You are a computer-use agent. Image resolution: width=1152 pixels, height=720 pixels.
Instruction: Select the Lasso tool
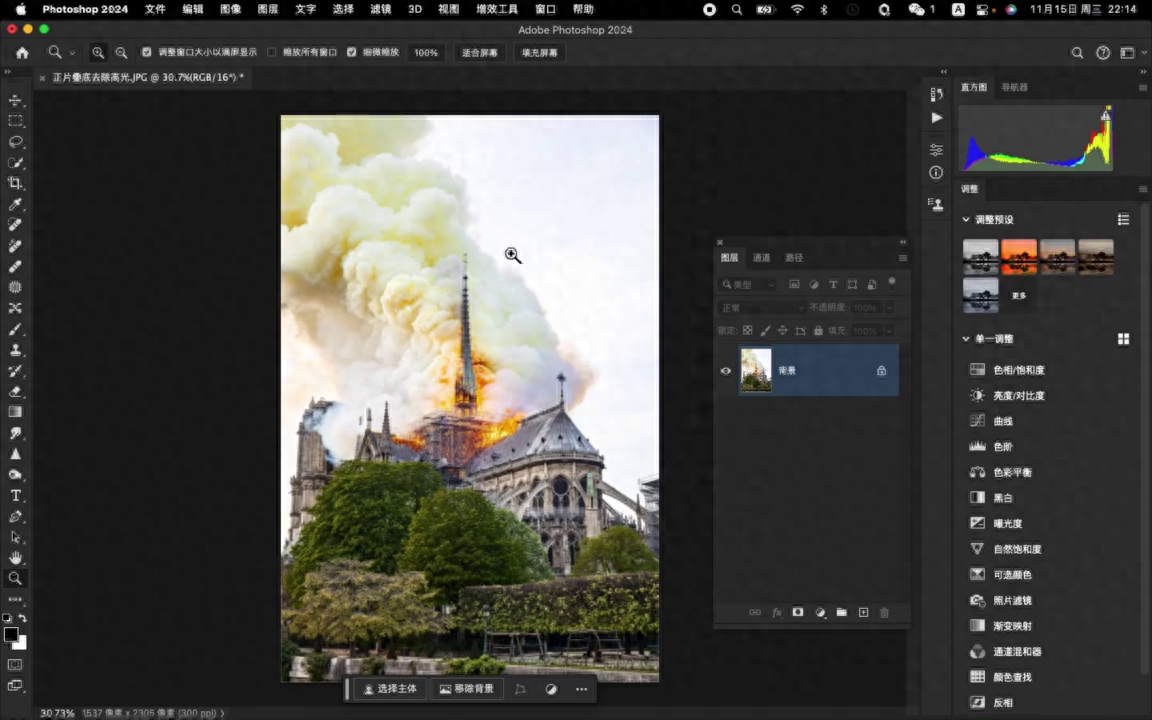pyautogui.click(x=15, y=142)
